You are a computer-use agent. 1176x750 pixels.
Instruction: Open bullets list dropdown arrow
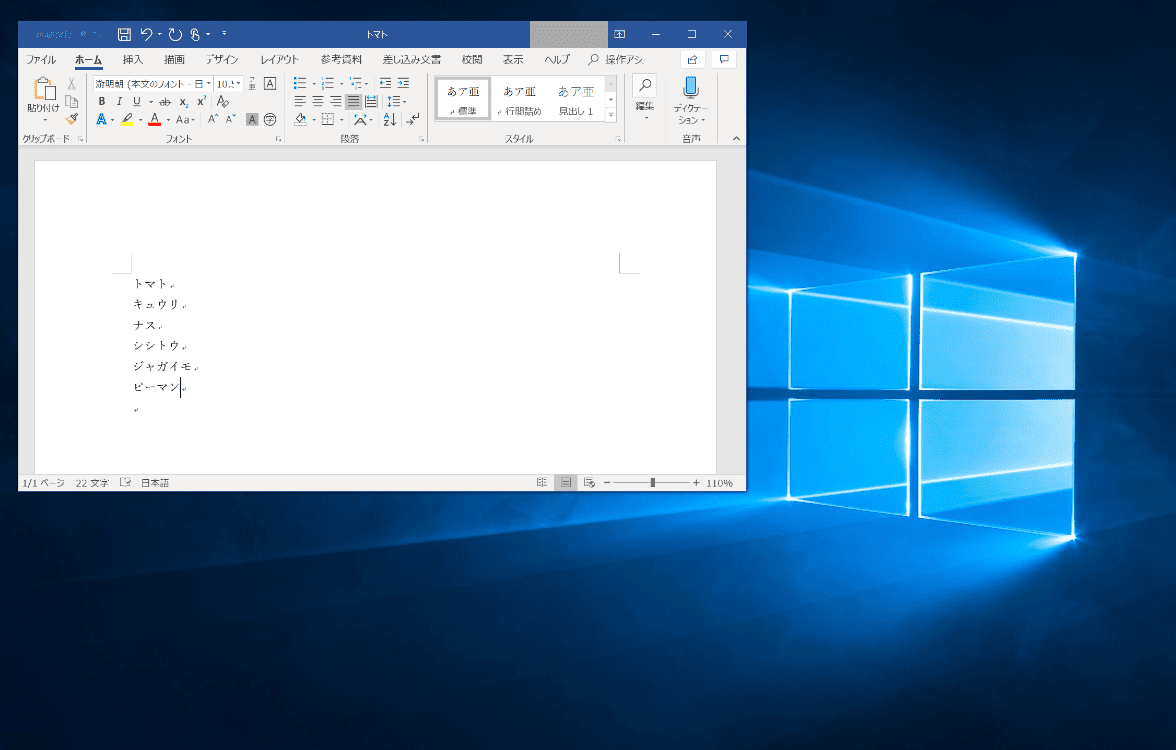tap(314, 84)
